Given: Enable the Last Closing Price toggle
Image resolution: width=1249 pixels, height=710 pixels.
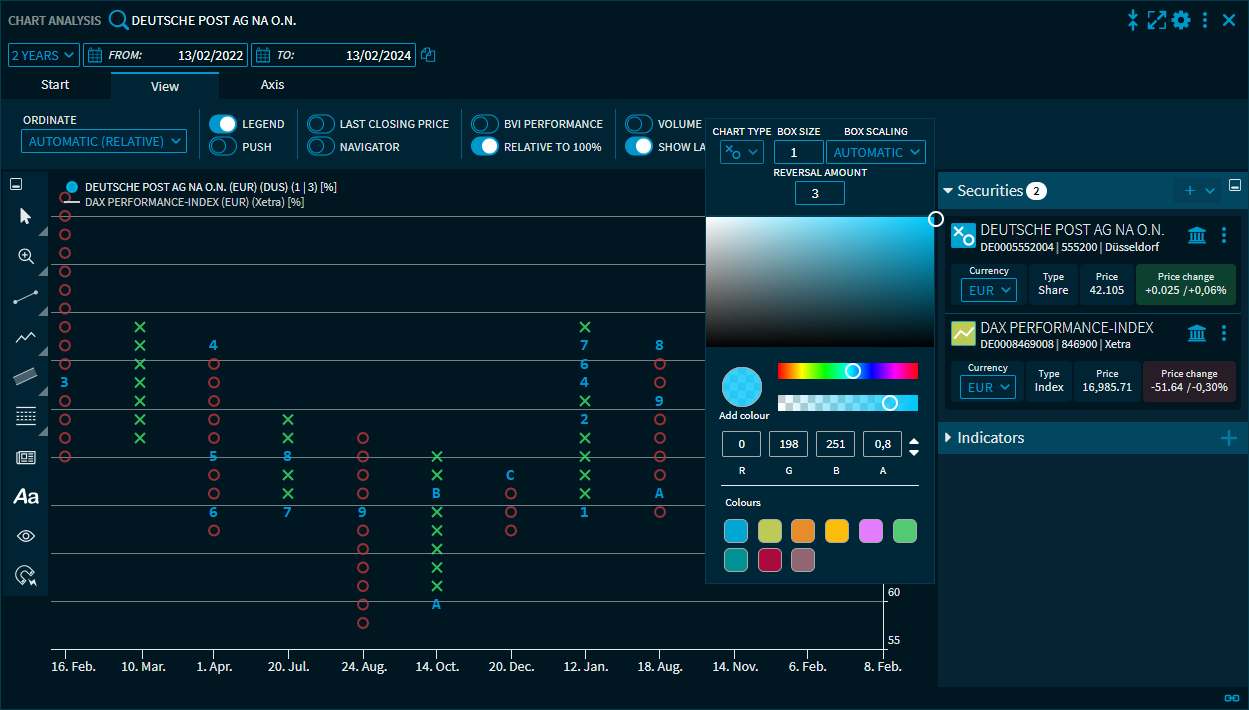Looking at the screenshot, I should pyautogui.click(x=321, y=124).
